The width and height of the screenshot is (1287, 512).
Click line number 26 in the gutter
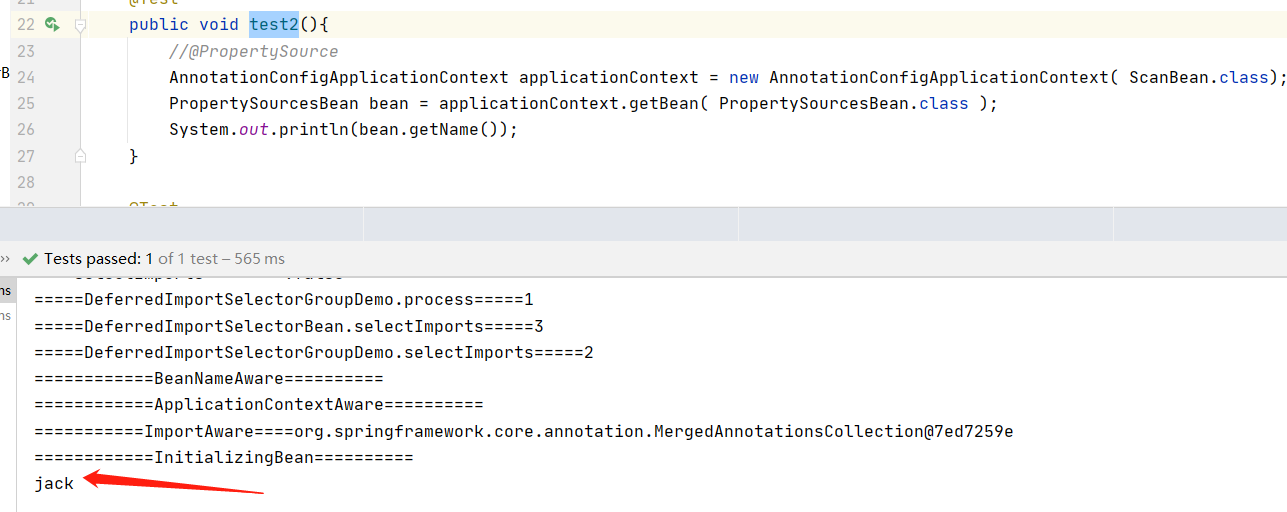[26, 129]
